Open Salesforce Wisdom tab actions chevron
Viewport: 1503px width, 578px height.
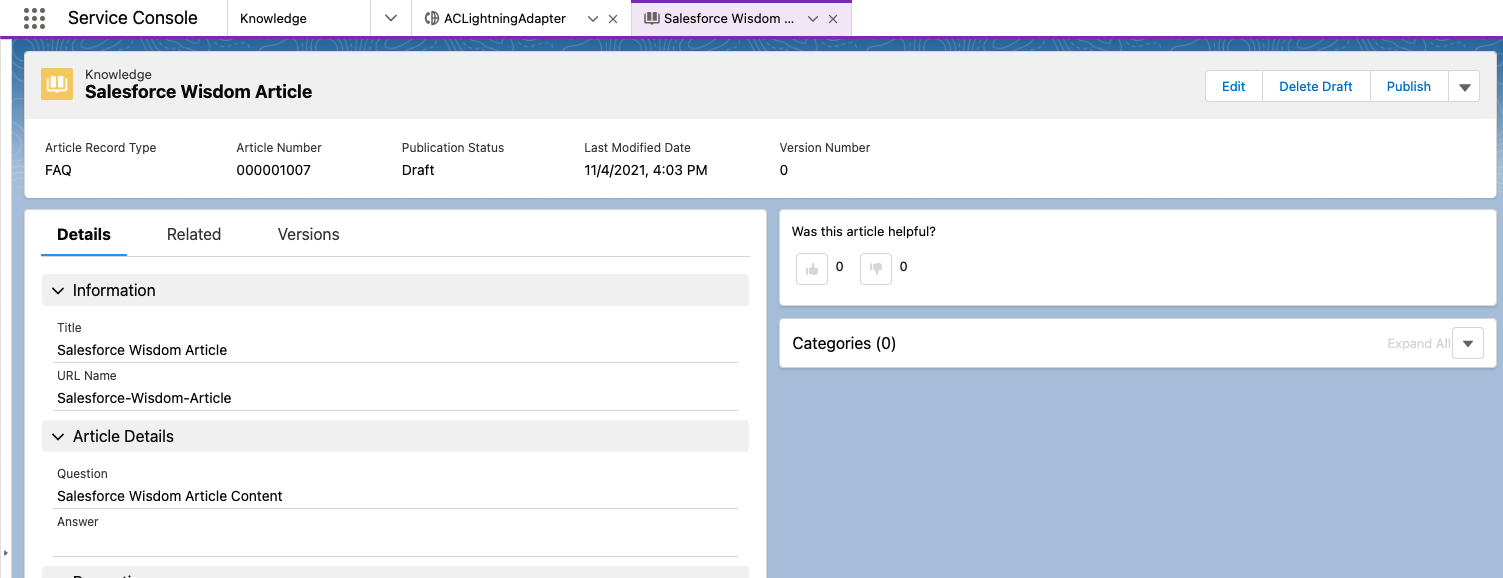pos(813,19)
